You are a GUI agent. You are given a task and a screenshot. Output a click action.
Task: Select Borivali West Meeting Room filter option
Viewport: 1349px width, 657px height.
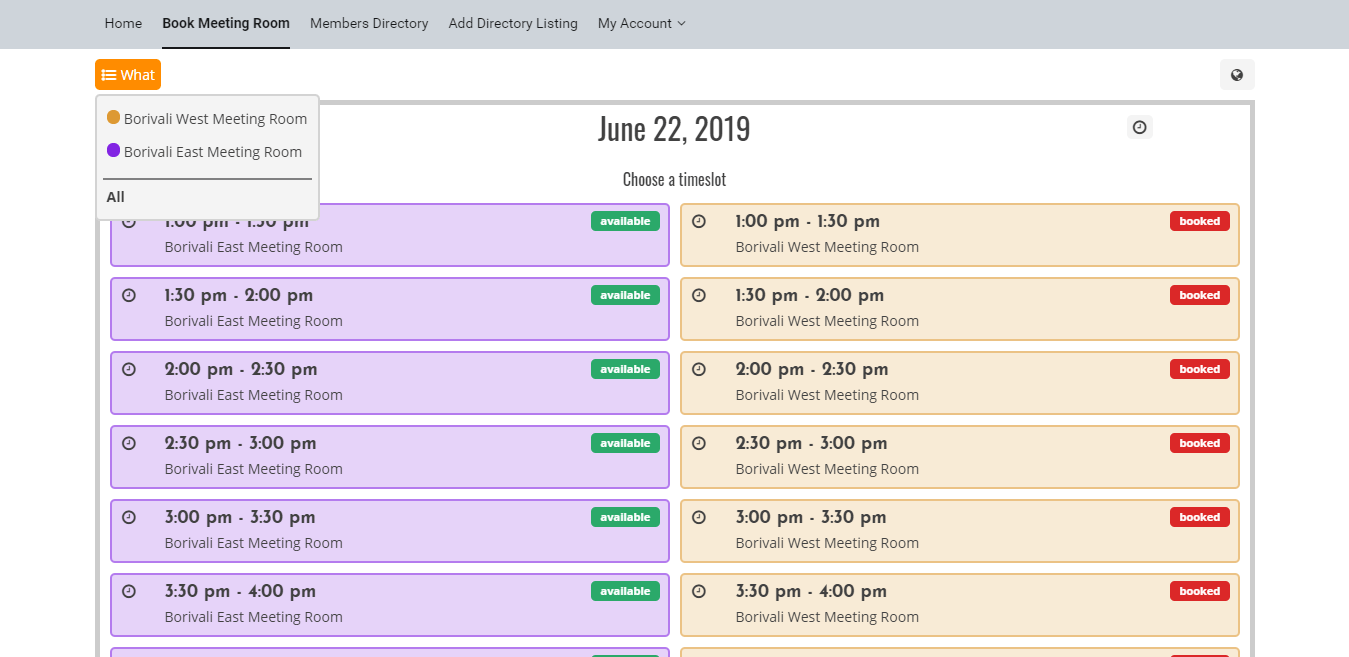tap(214, 119)
